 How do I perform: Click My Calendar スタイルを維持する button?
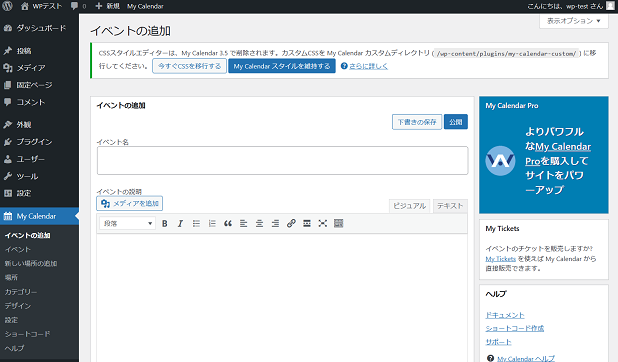pyautogui.click(x=282, y=66)
